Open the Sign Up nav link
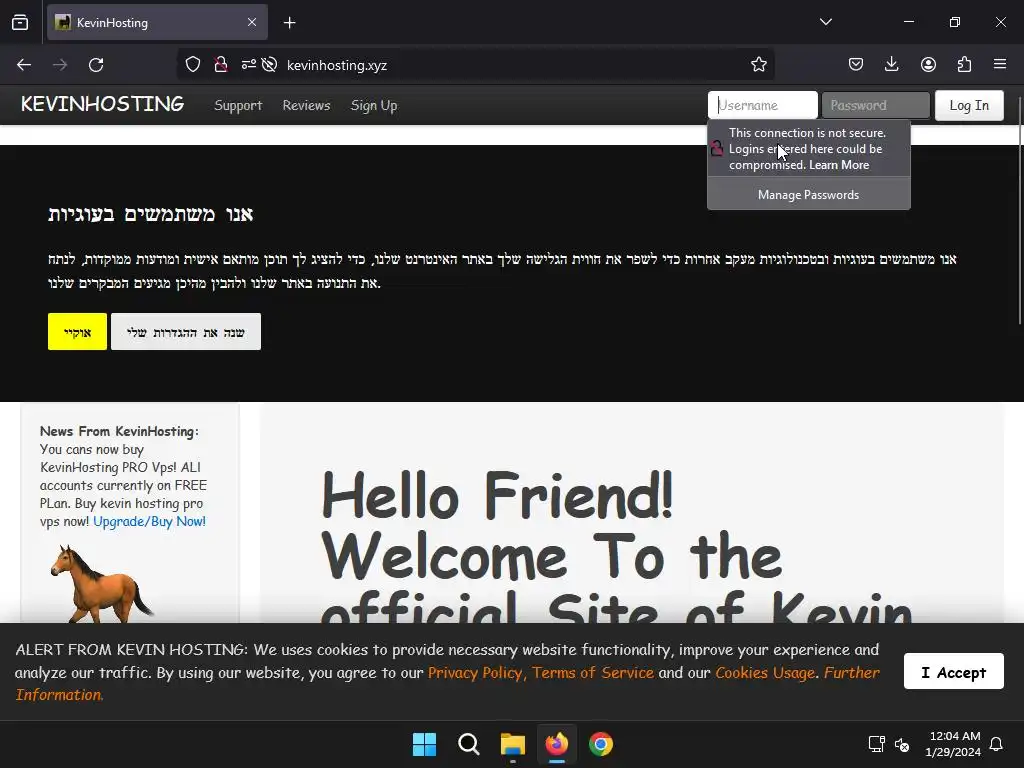Image resolution: width=1024 pixels, height=768 pixels. [x=374, y=105]
